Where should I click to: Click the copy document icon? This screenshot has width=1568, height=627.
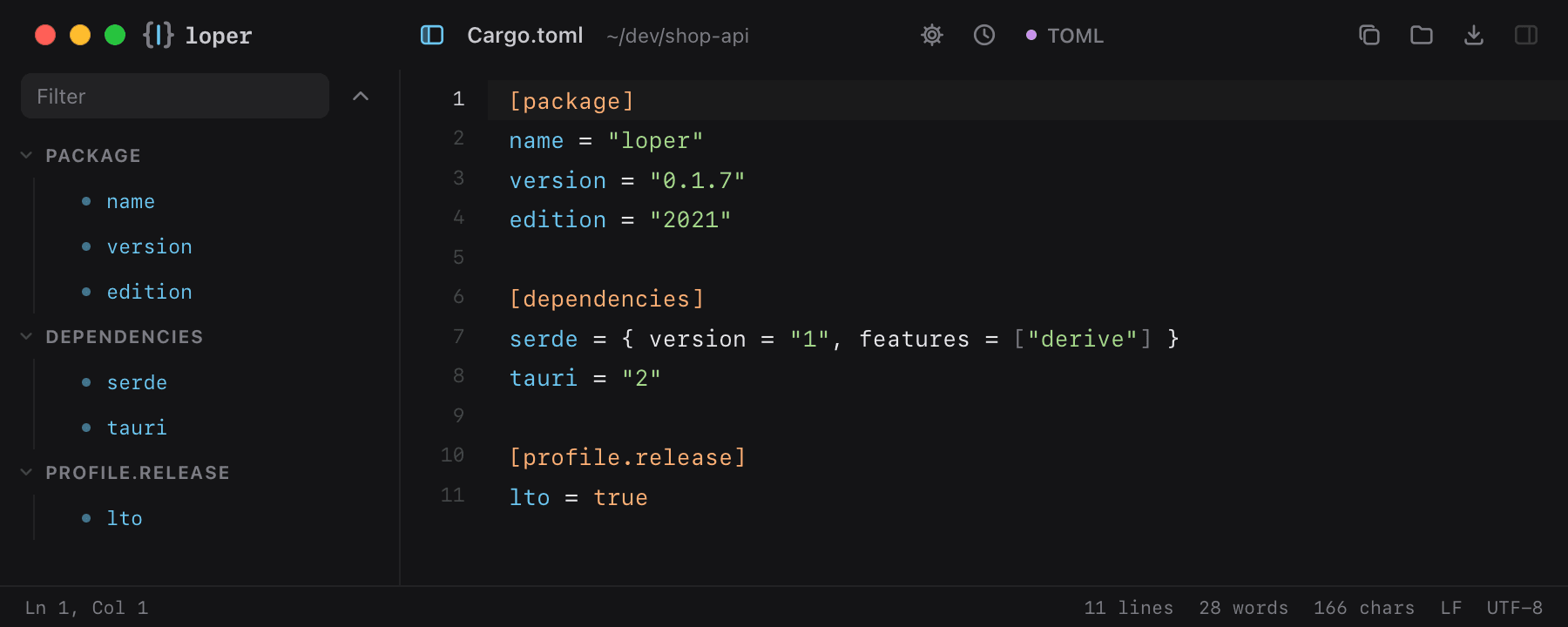point(1369,35)
